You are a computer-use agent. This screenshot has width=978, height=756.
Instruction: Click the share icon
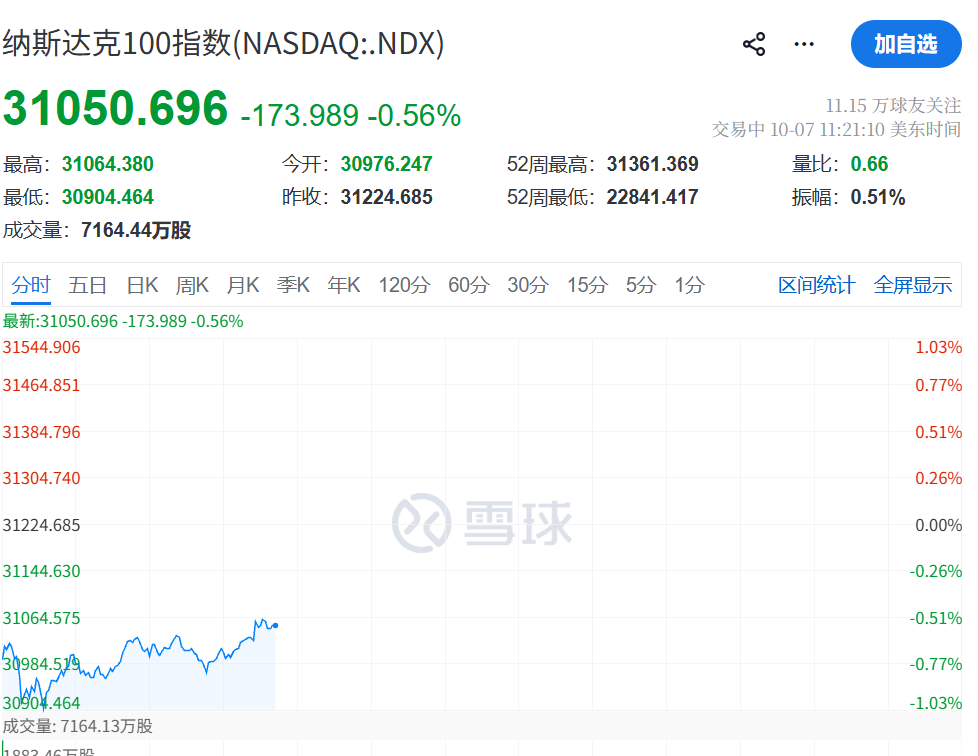click(x=753, y=44)
